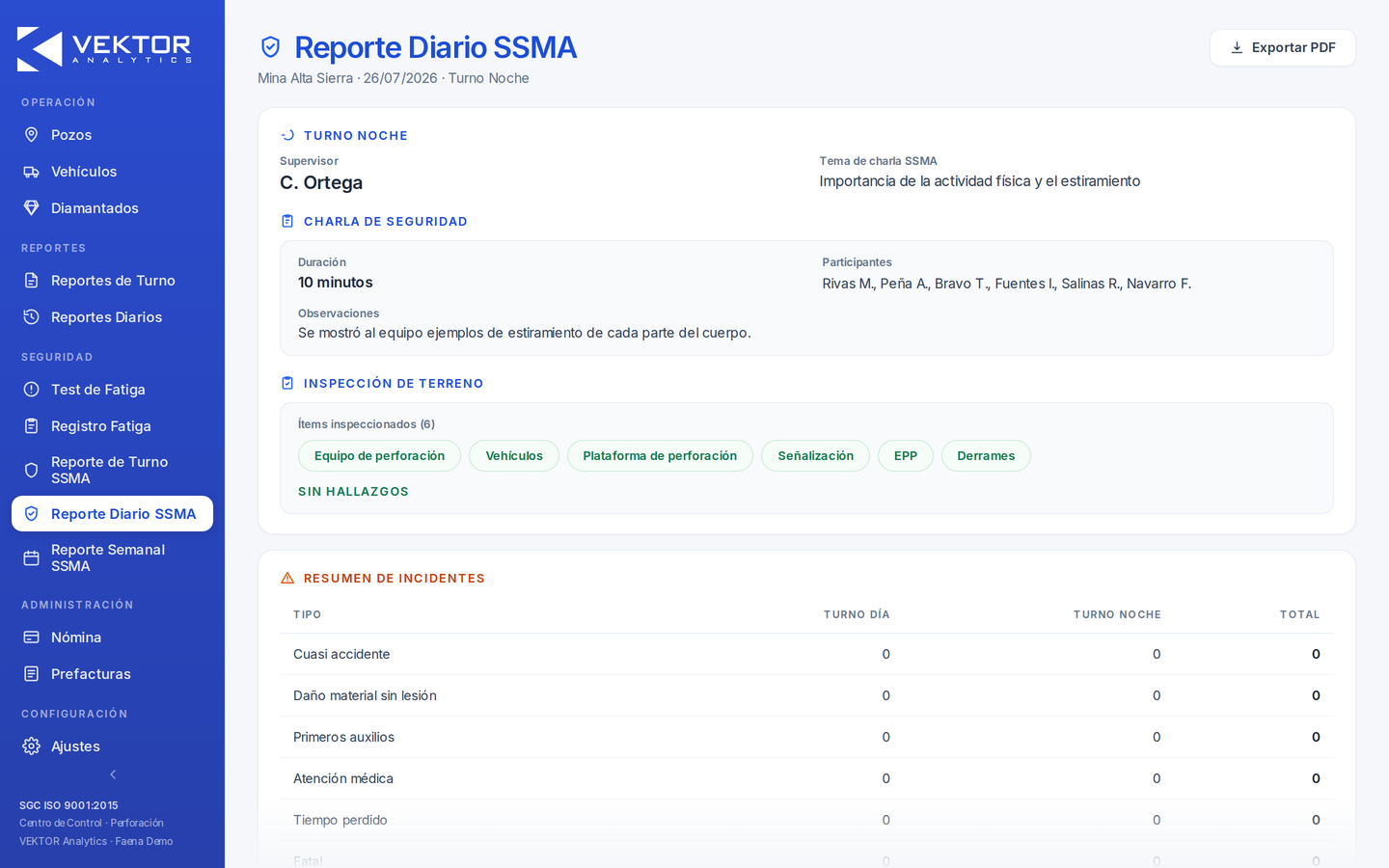Click the Reporte de Turno SSMA shield icon
1389x868 pixels.
point(31,471)
